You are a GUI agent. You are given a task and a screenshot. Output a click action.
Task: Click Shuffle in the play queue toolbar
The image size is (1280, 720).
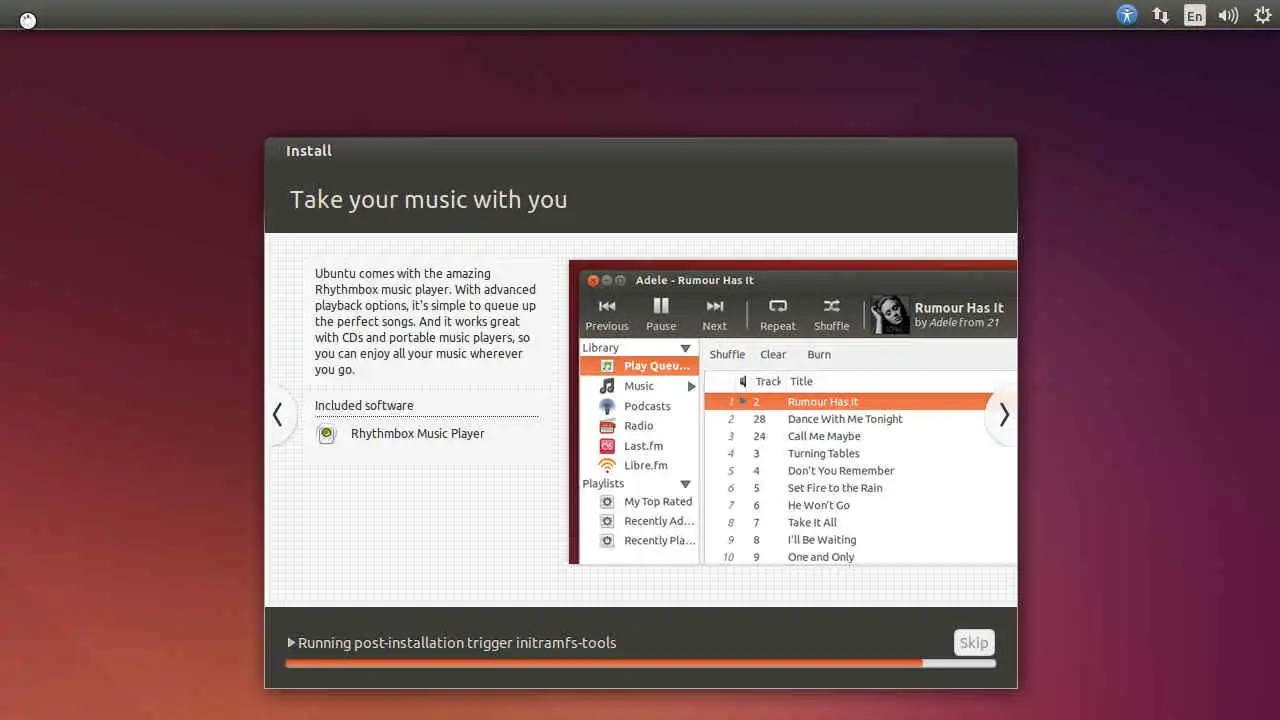coord(727,354)
